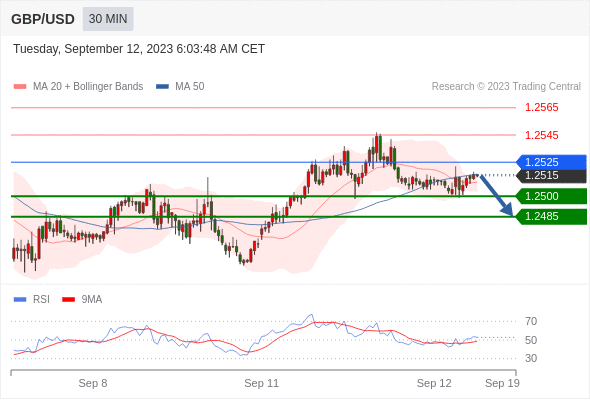The height and width of the screenshot is (400, 590).
Task: Click the date and time stamp text
Action: click(139, 49)
